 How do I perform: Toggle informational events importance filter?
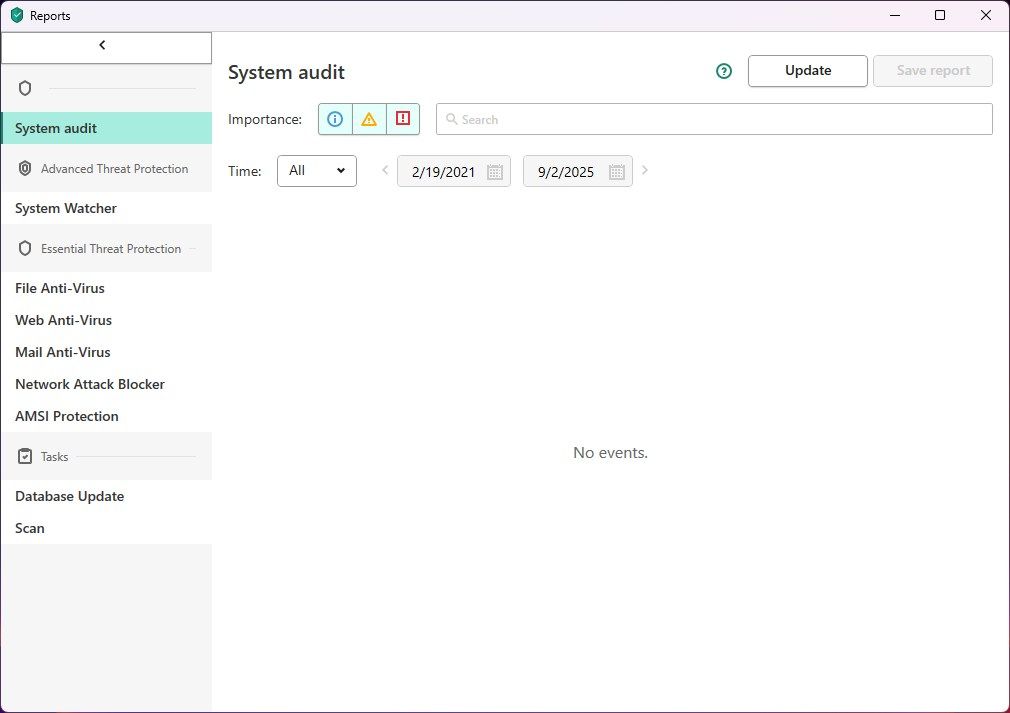335,119
